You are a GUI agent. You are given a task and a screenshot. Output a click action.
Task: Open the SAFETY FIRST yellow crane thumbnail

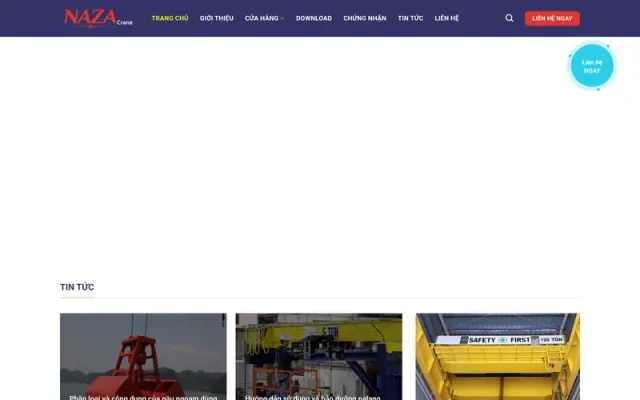click(498, 356)
